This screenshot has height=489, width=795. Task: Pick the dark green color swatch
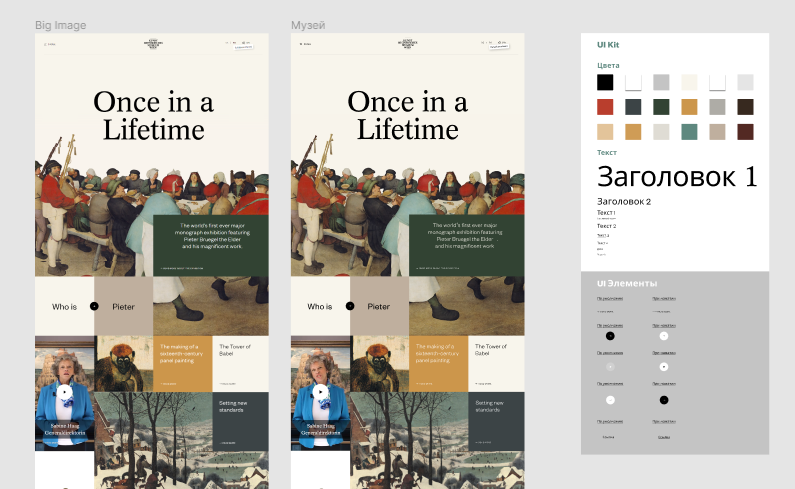[661, 107]
